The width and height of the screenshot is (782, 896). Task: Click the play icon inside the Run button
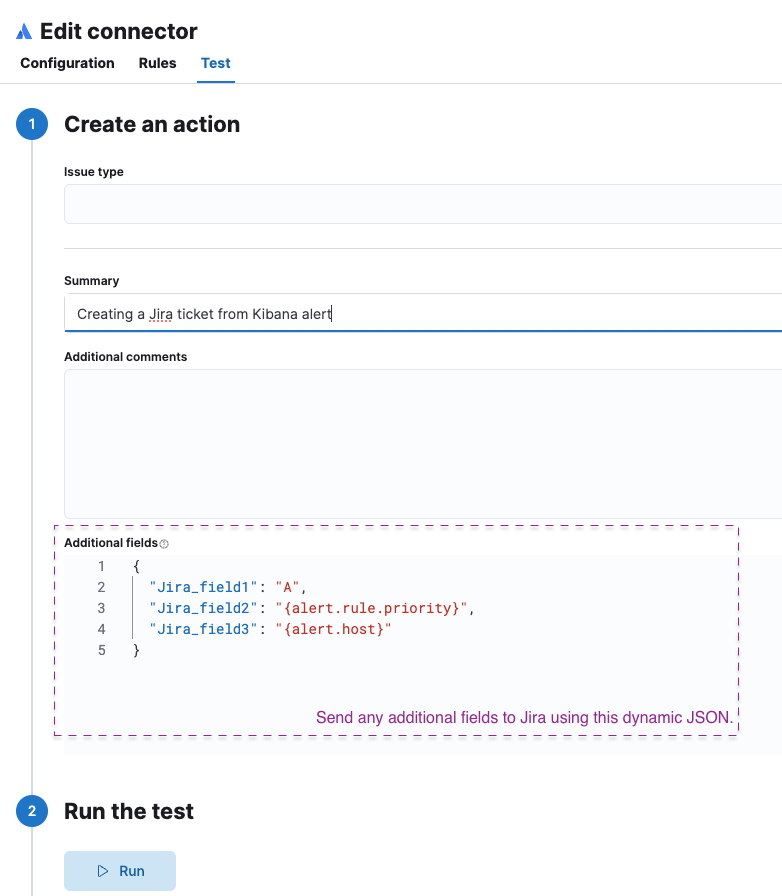click(x=102, y=871)
